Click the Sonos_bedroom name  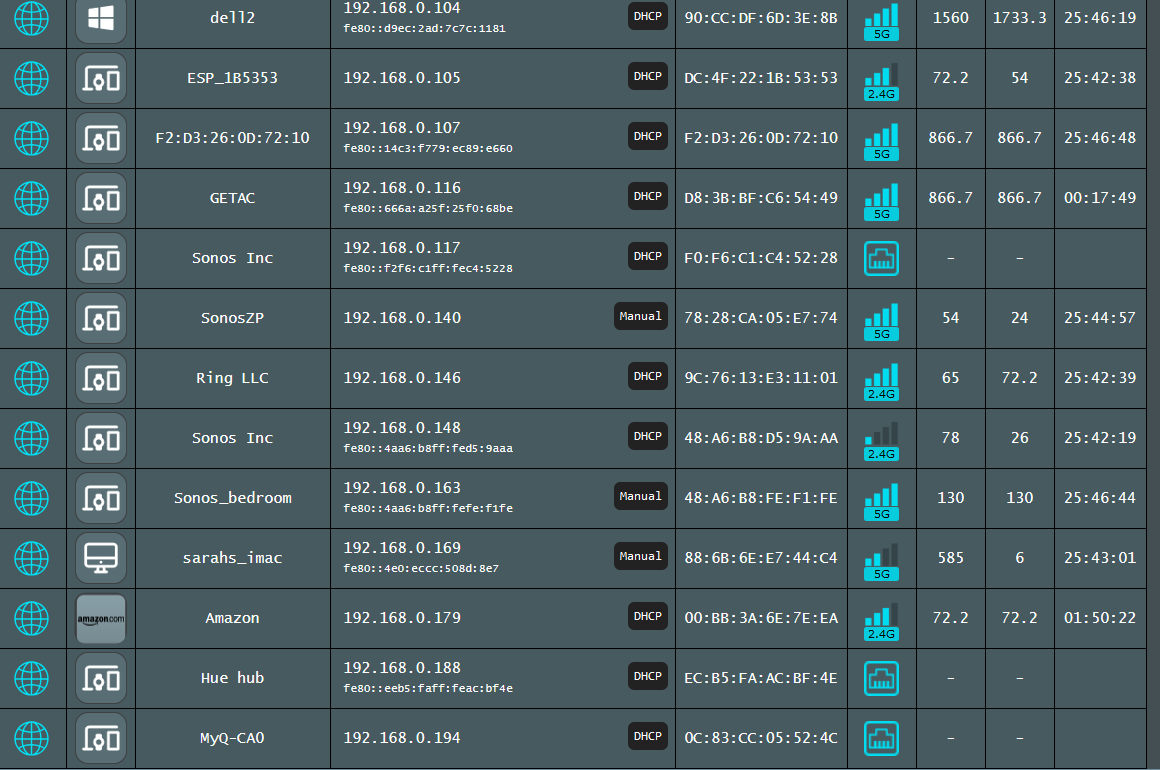pos(232,498)
